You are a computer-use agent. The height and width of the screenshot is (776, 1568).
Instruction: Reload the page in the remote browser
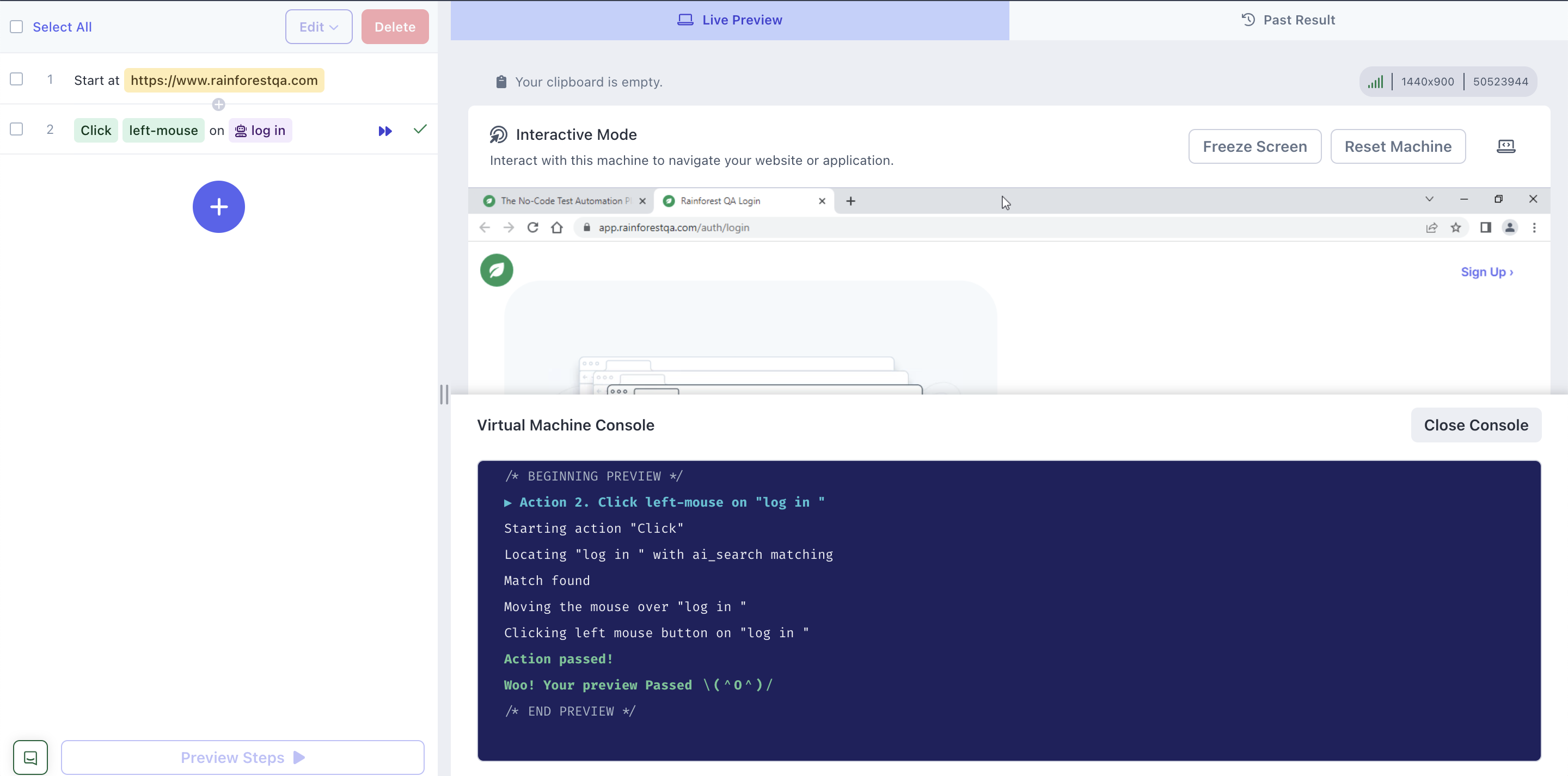click(532, 227)
